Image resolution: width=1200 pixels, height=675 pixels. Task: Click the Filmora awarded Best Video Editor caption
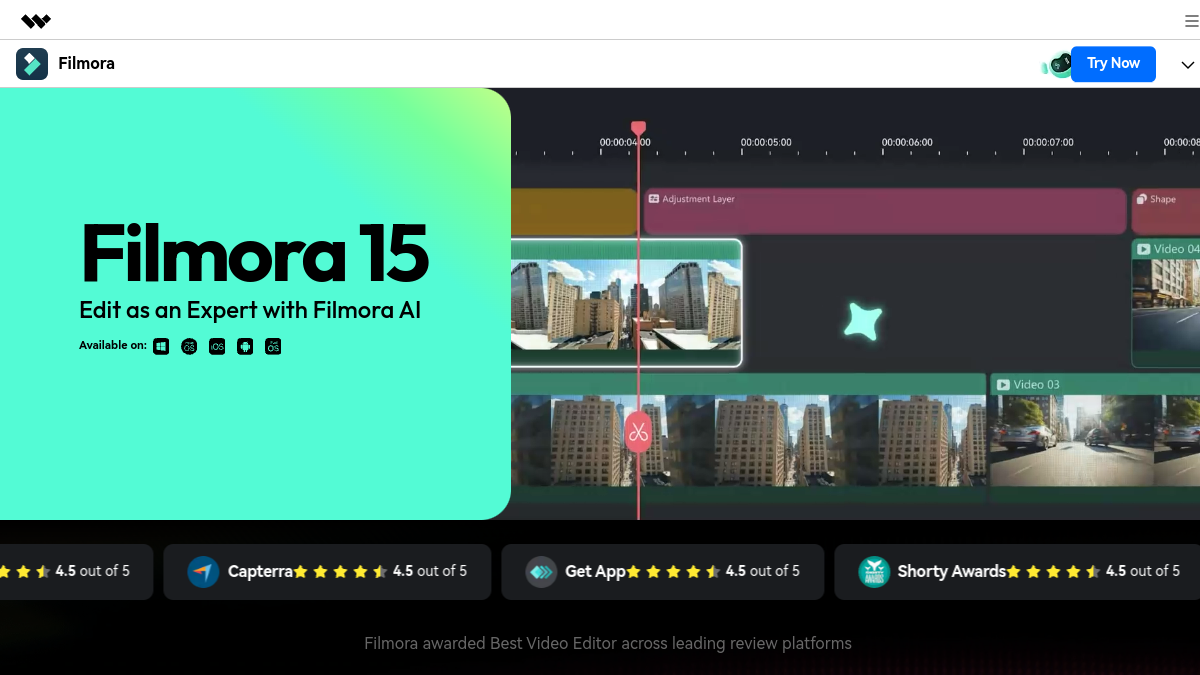(608, 643)
